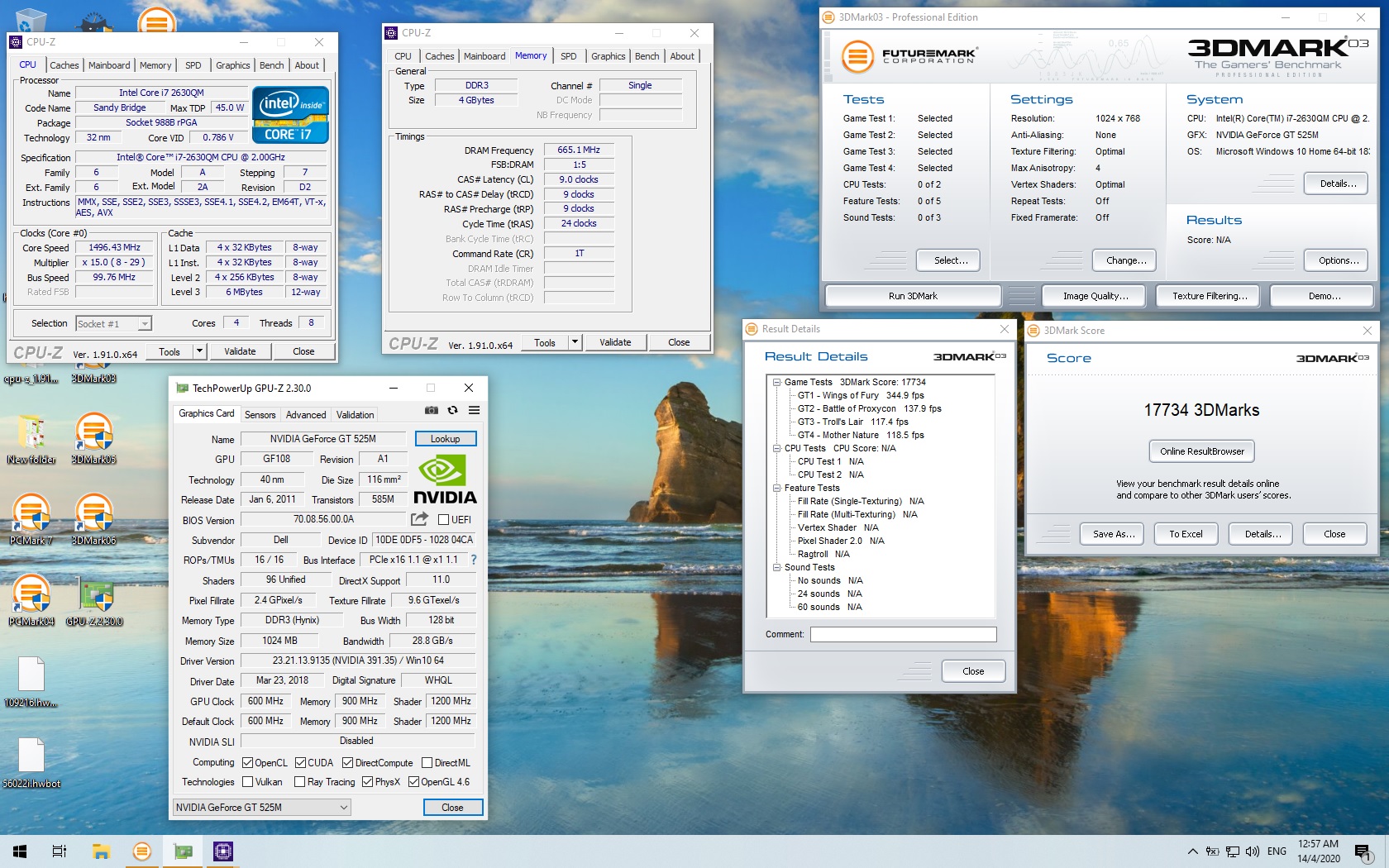Click the Texture Filtering button in 3DMark03
Screen dimensions: 1389x868
[1210, 296]
